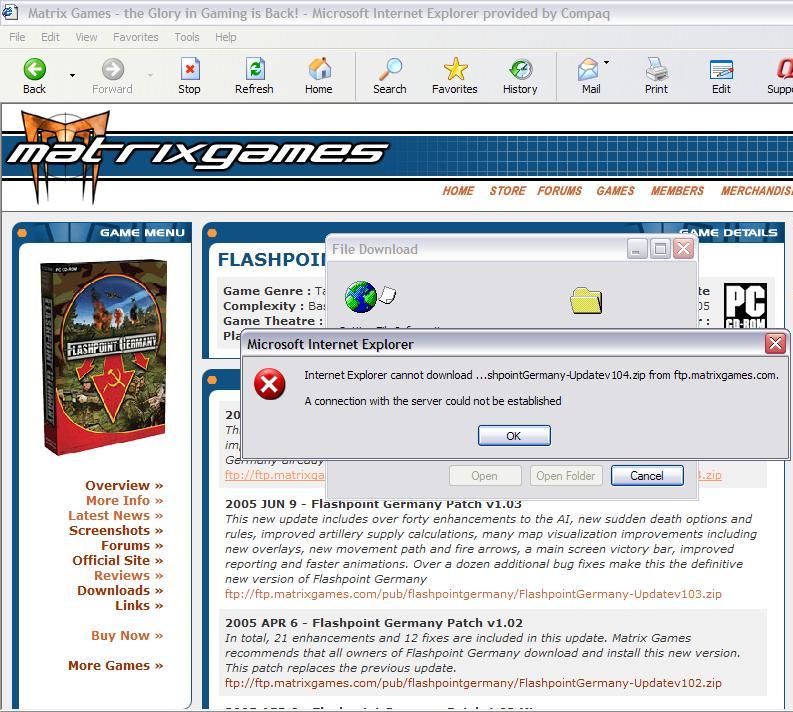Click the More Games link
This screenshot has height=712, width=793.
point(116,665)
